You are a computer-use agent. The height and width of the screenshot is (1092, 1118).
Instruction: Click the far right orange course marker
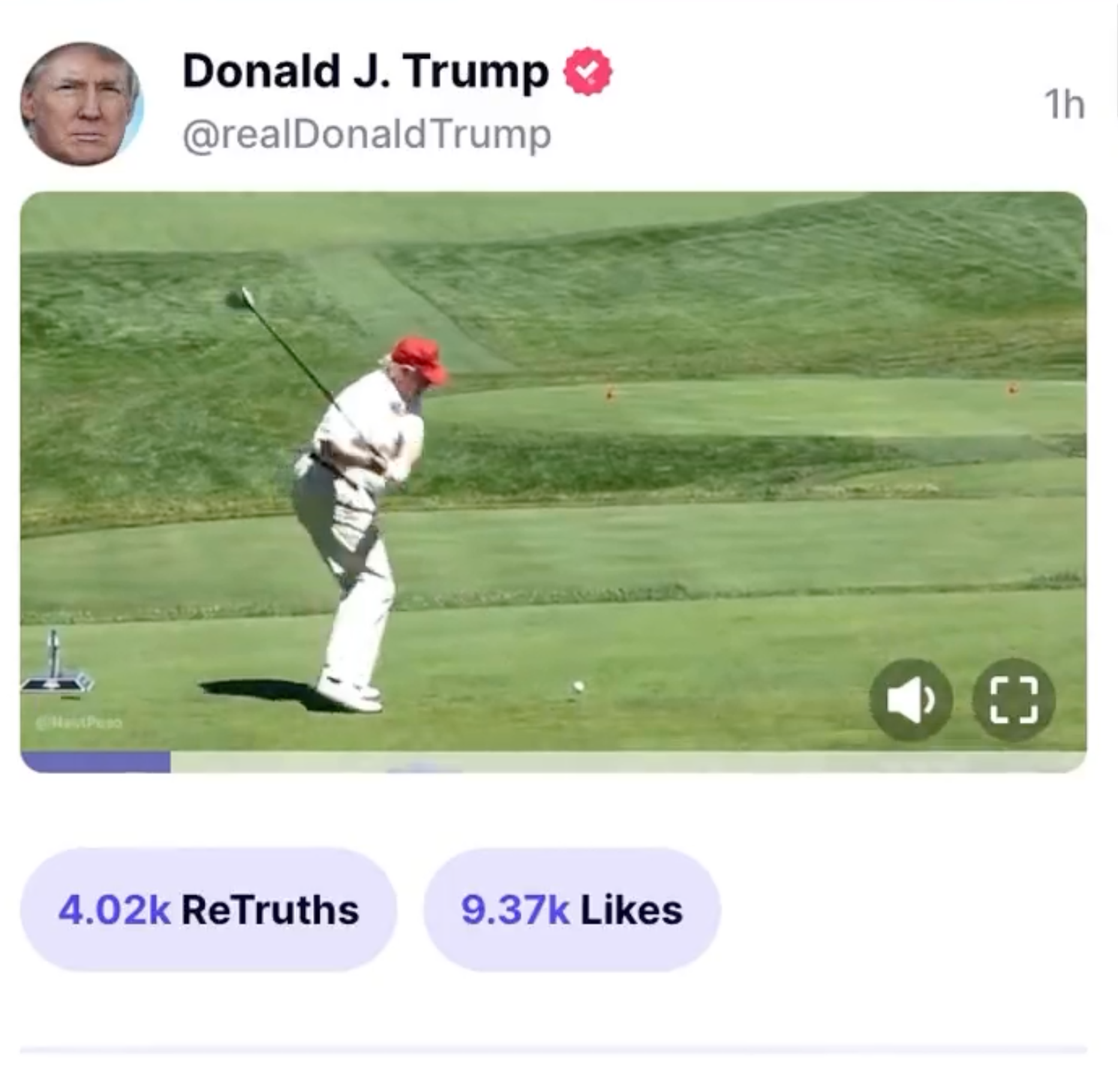coord(1012,390)
